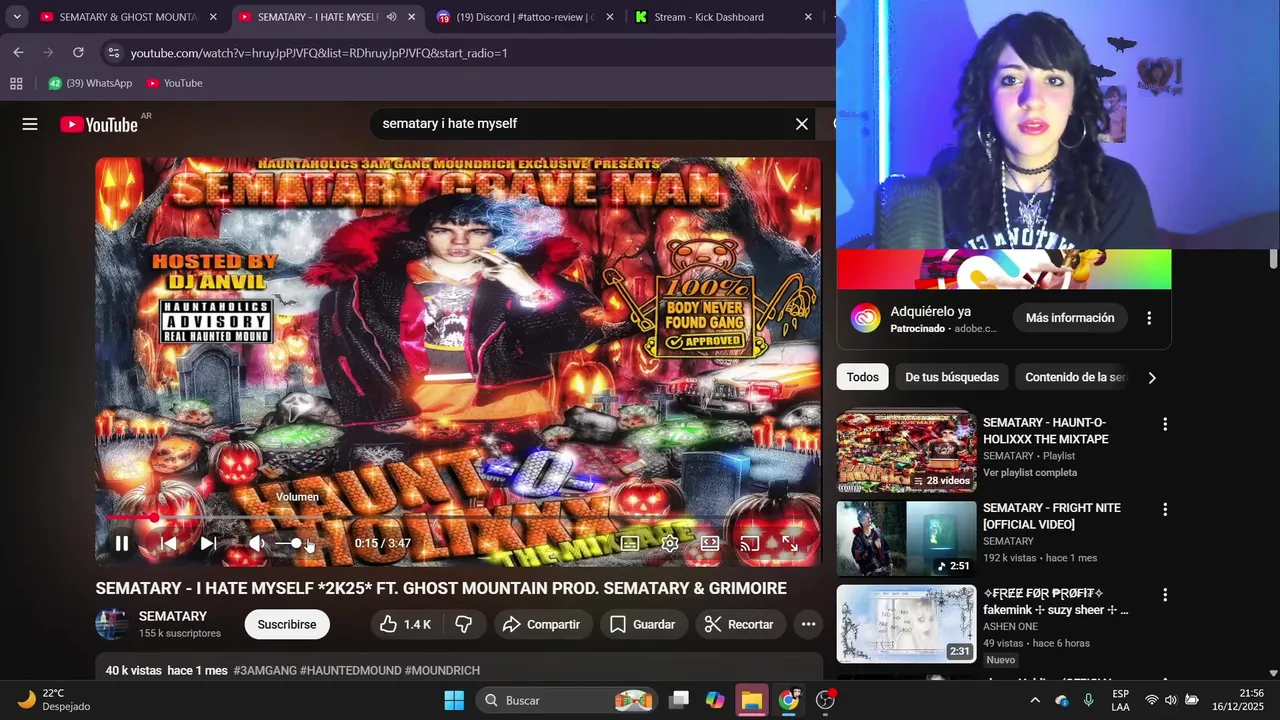
Task: Open Chrome tab search dropdown arrow
Action: click(17, 17)
